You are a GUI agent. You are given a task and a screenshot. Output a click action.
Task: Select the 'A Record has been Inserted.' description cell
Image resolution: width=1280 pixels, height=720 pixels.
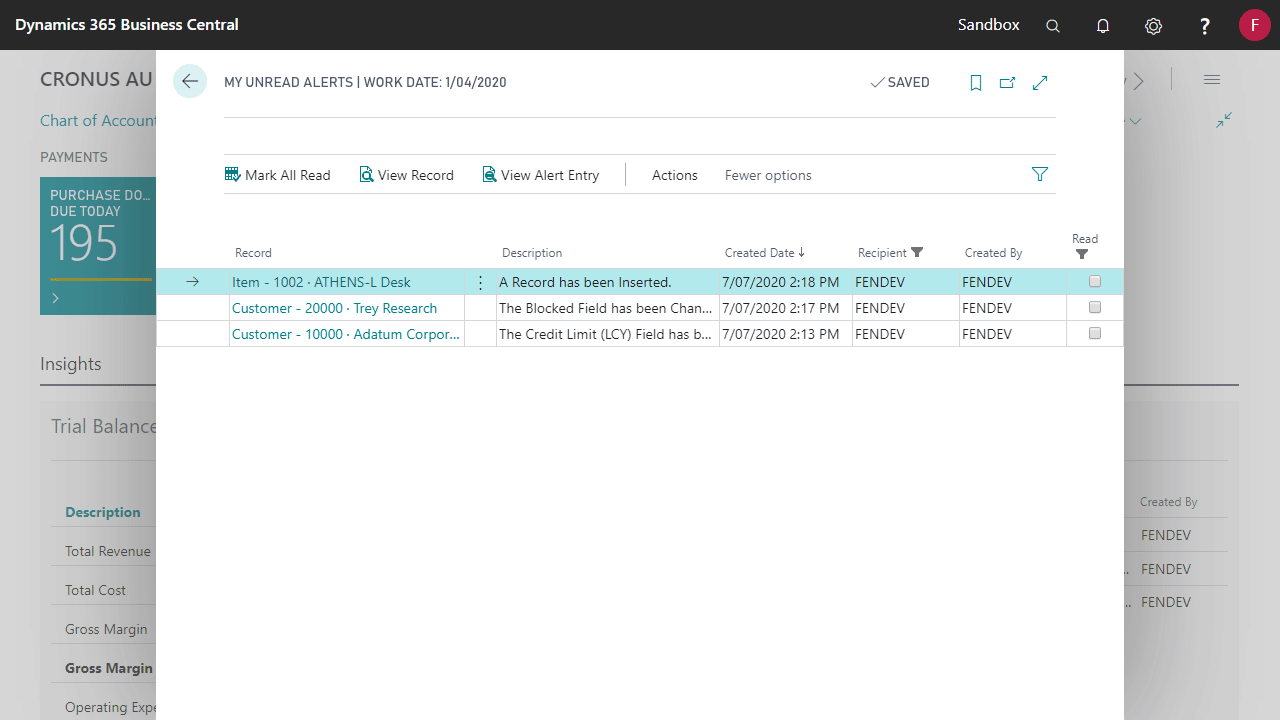[x=607, y=282]
